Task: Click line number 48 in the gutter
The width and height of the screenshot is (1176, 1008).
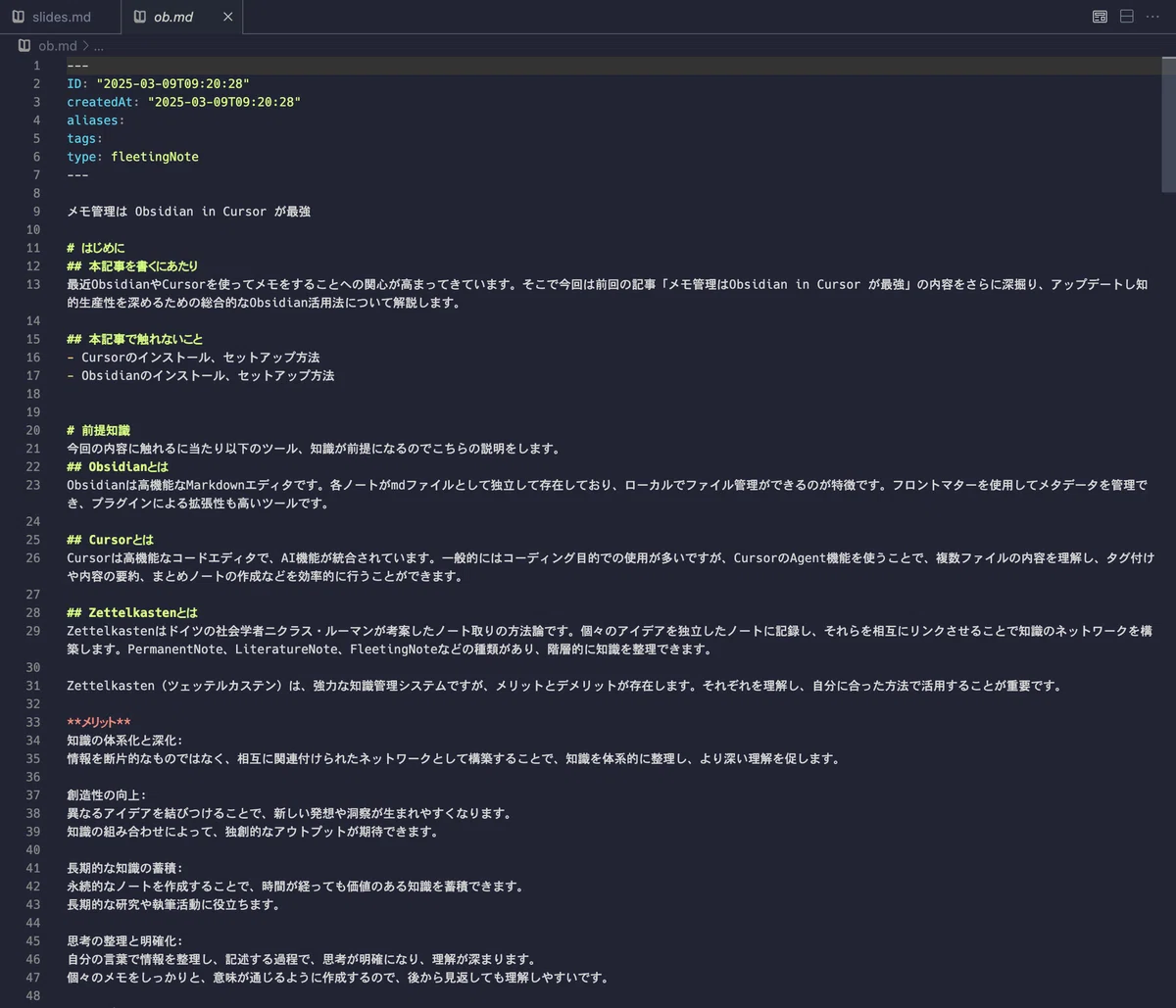Action: pyautogui.click(x=33, y=995)
